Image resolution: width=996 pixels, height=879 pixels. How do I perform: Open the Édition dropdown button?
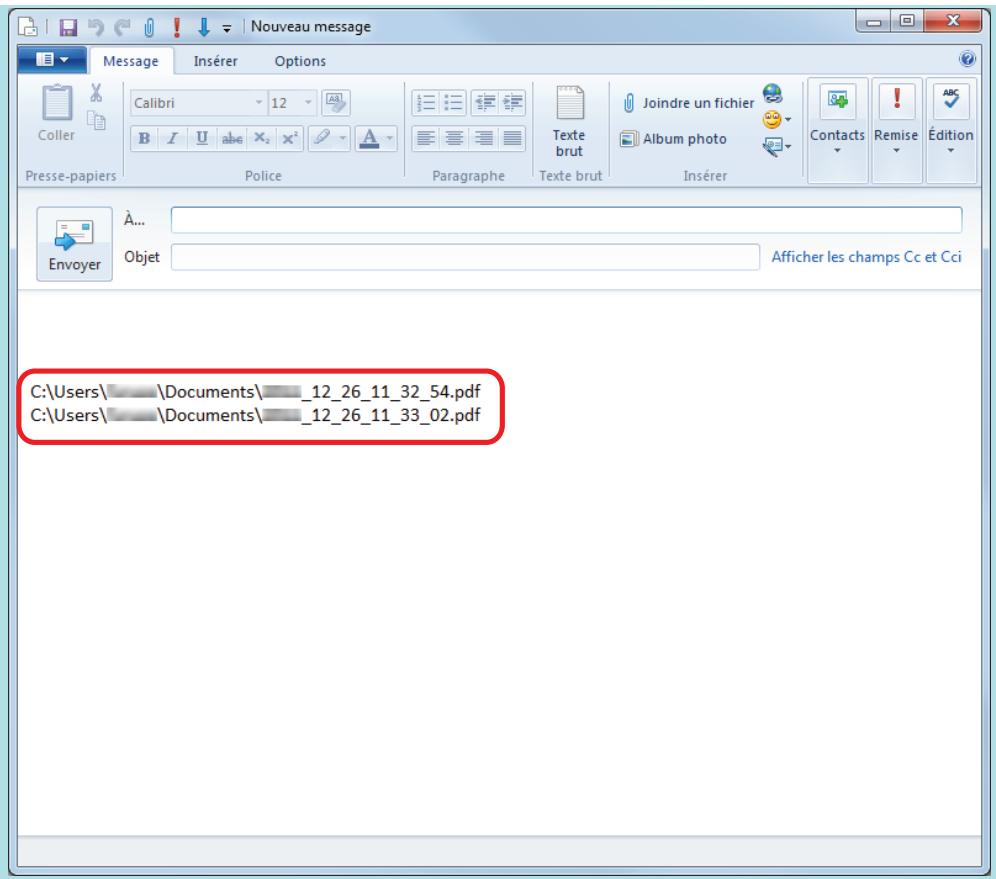[951, 131]
